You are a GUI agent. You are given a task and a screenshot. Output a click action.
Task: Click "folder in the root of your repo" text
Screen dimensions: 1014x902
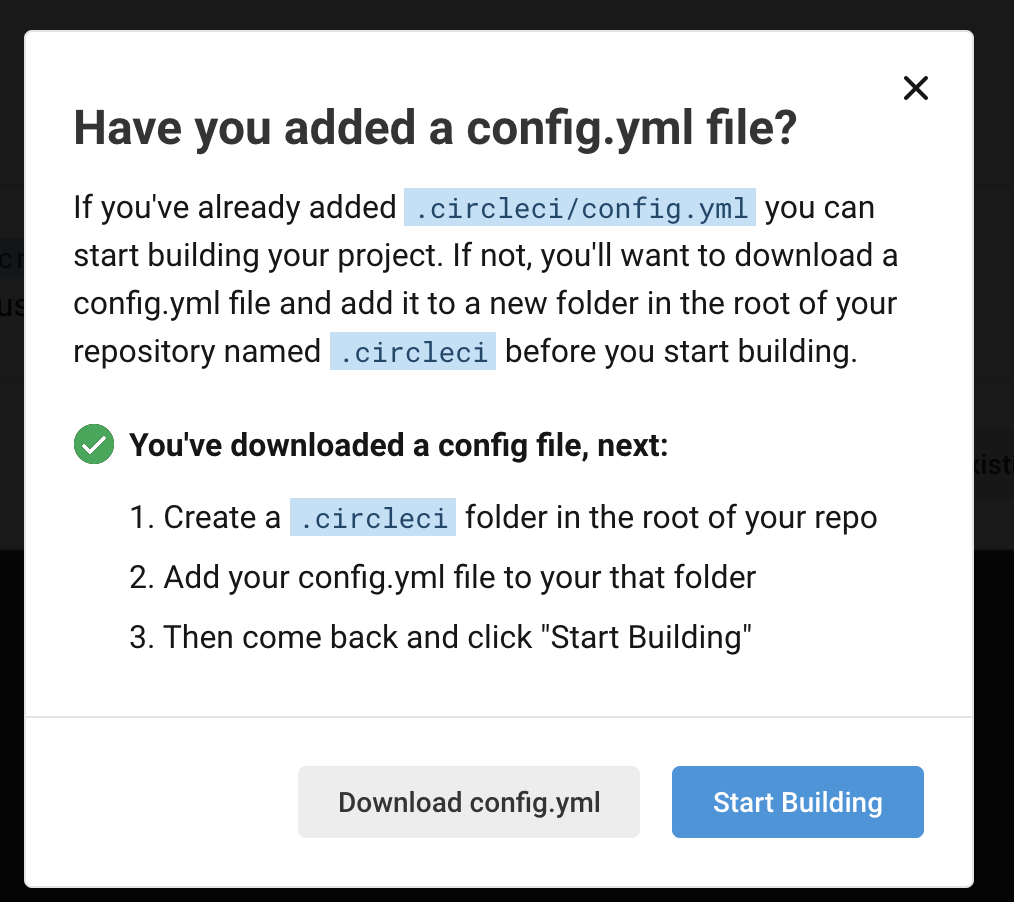pos(671,517)
